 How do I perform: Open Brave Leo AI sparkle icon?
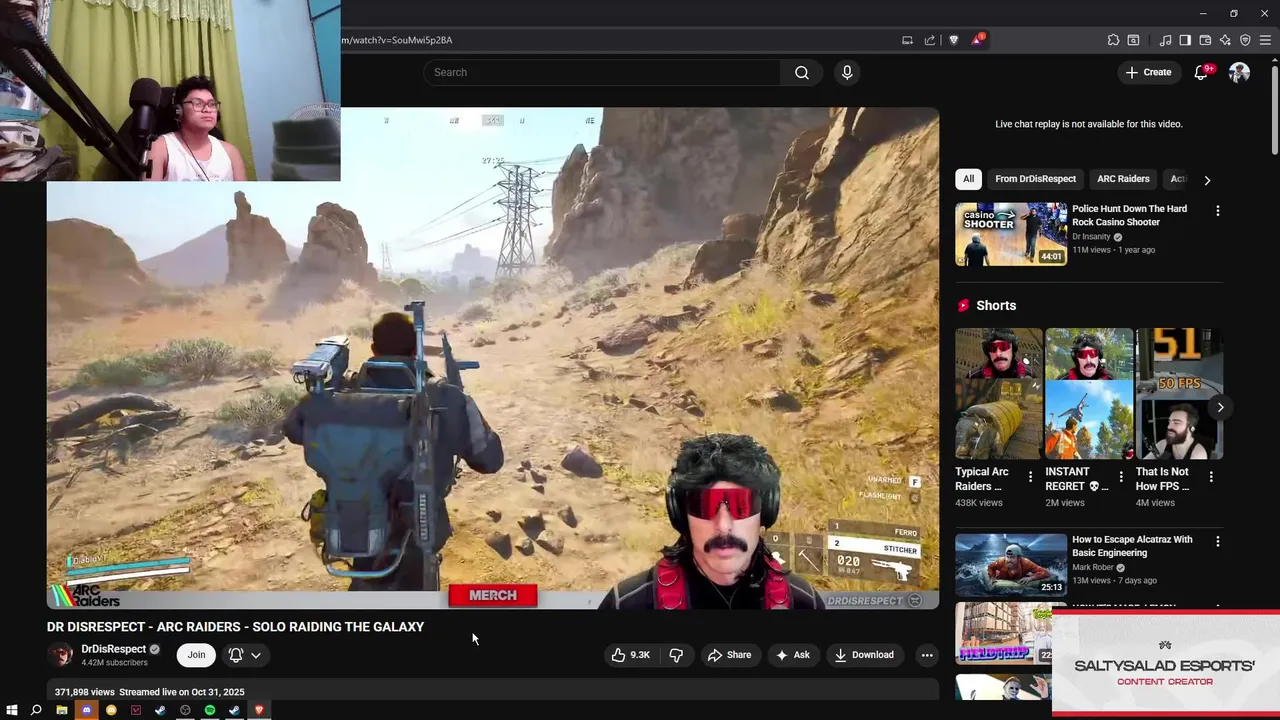point(1225,40)
